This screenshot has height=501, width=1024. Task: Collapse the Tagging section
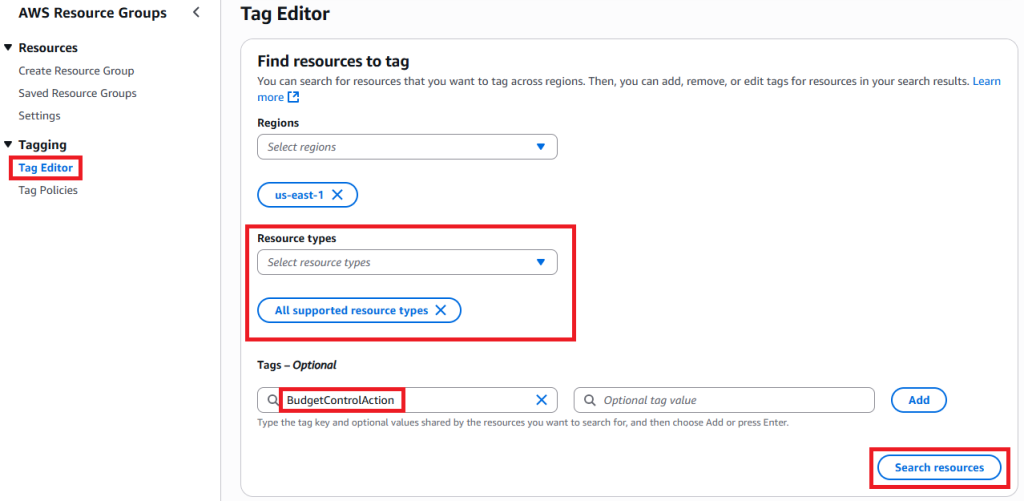point(8,144)
